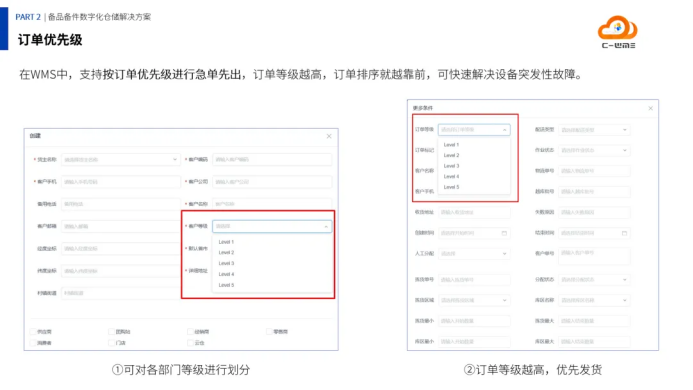693x390 pixels.
Task: Focus the 客户单号 text area
Action: point(594,256)
